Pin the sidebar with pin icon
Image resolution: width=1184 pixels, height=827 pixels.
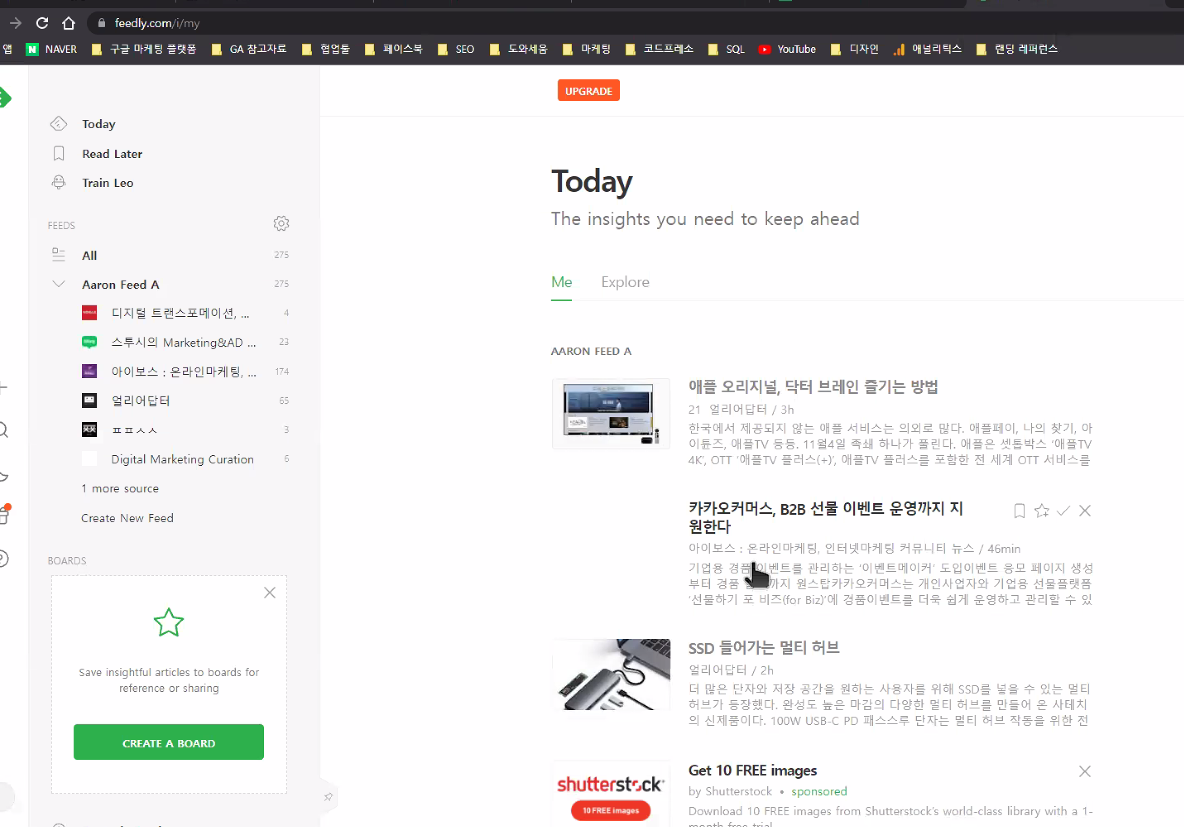click(328, 797)
